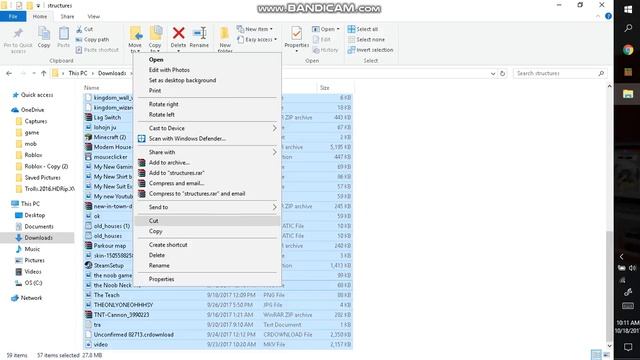Open Documents in navigation pane
Viewport: 640px width, 360px height.
coord(39,227)
